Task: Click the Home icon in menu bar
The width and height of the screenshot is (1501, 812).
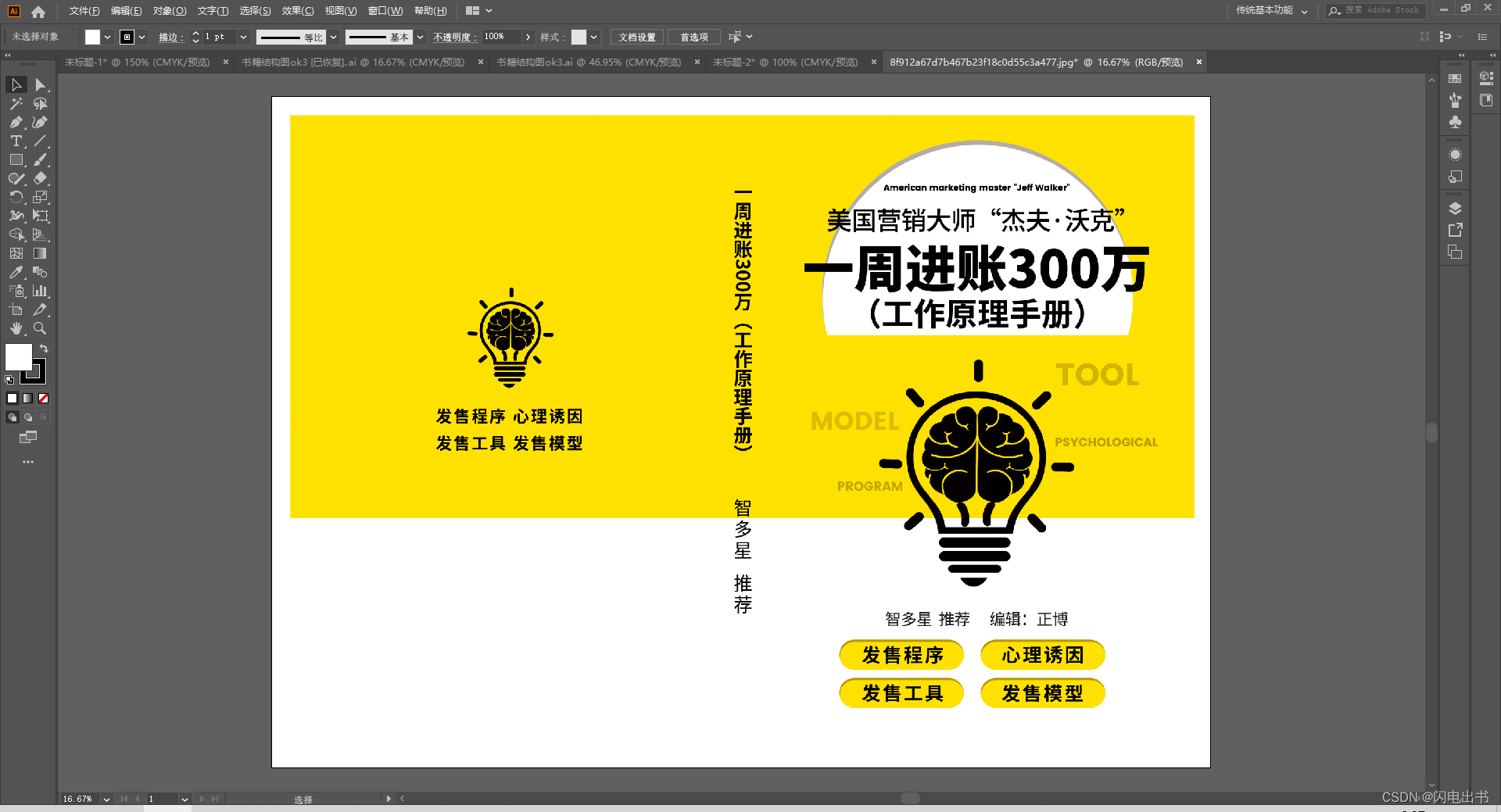Action: pos(38,11)
